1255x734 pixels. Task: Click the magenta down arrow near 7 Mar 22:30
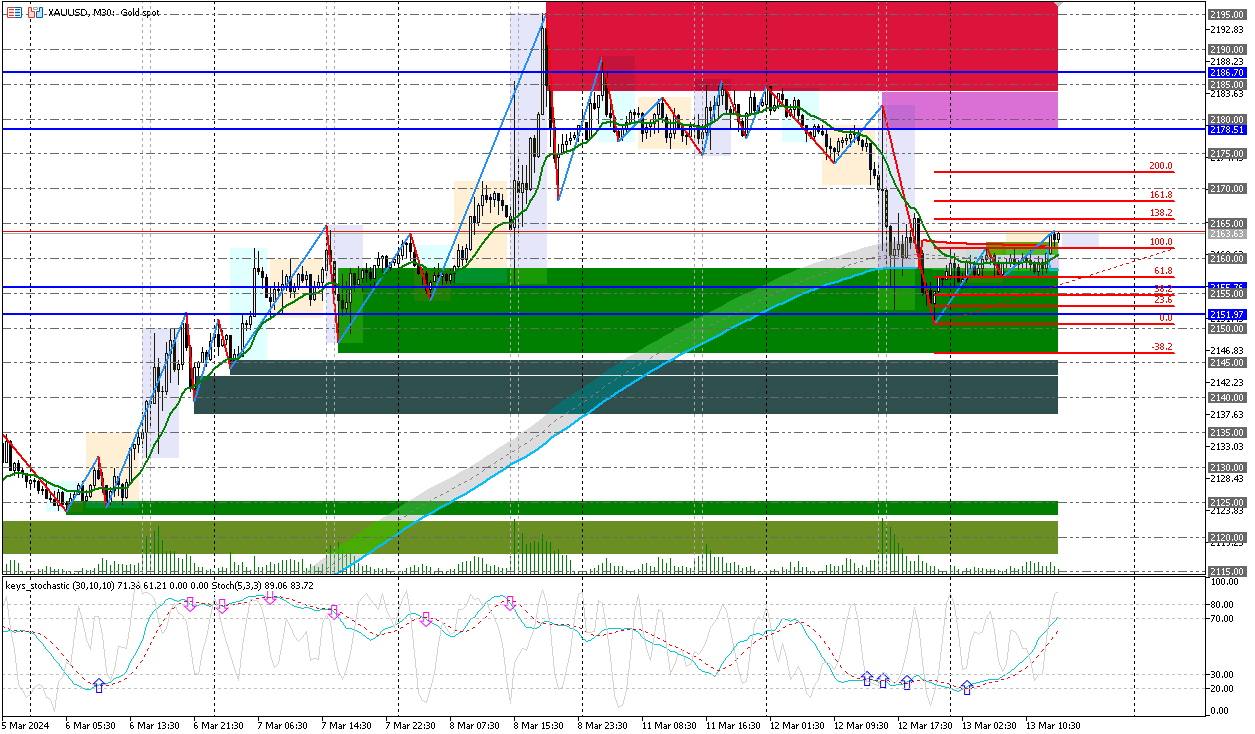426,619
